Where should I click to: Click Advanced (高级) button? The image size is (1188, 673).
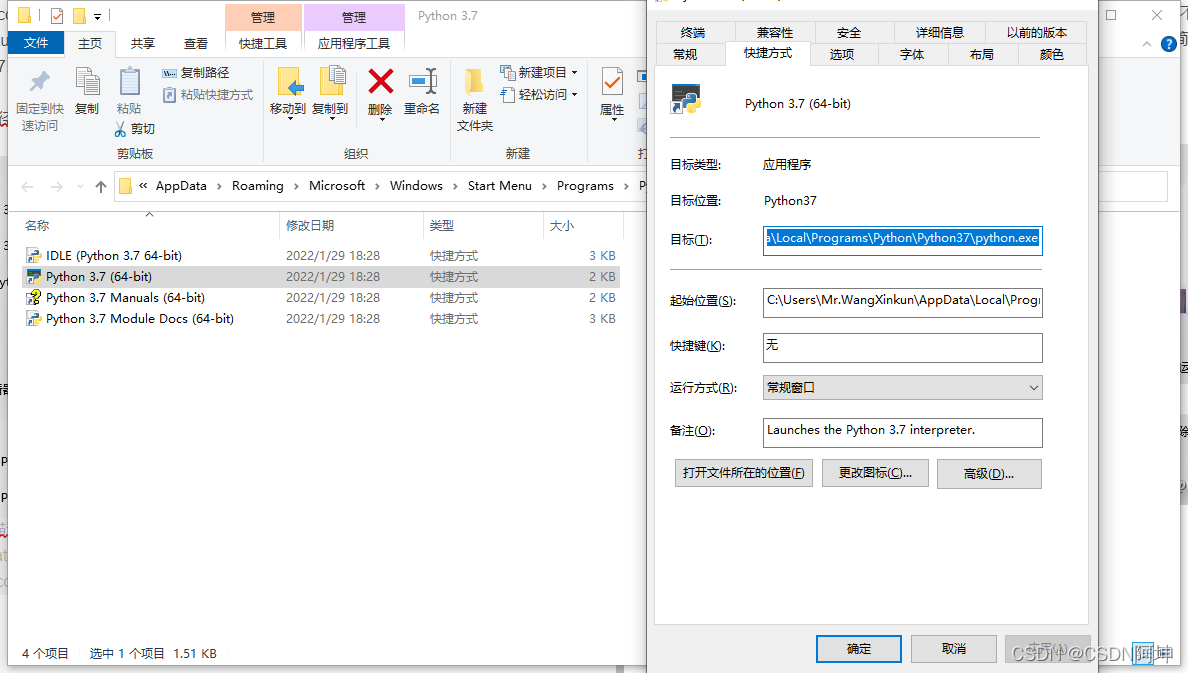(x=989, y=474)
